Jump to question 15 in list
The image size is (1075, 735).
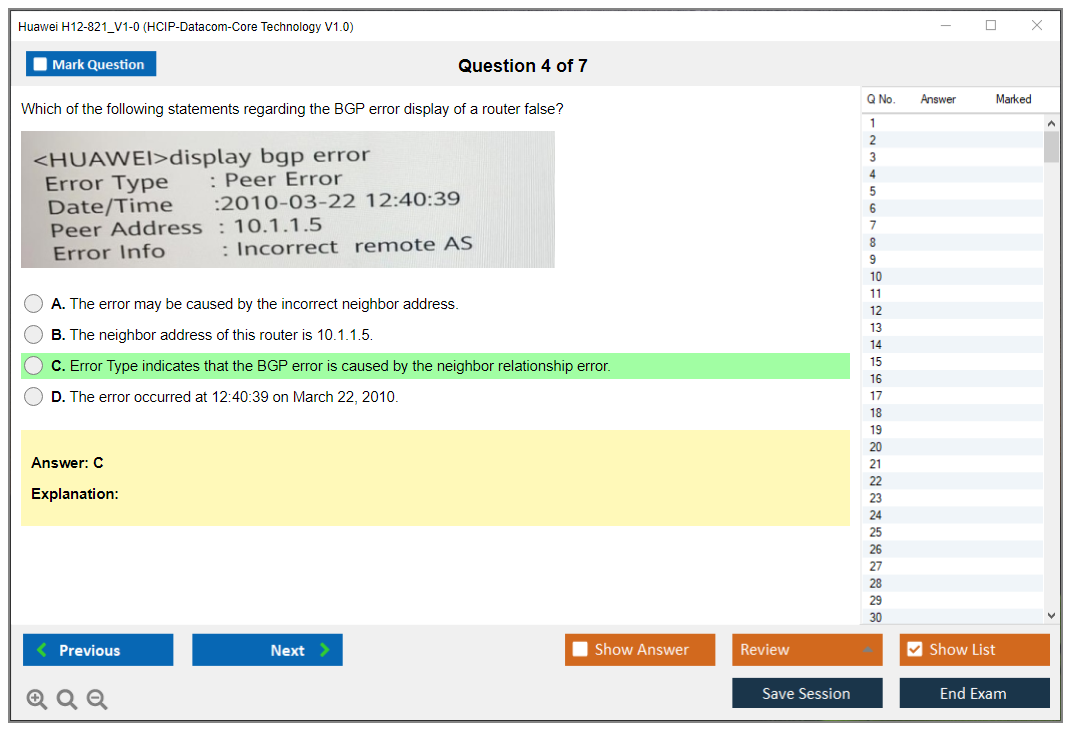(x=876, y=362)
